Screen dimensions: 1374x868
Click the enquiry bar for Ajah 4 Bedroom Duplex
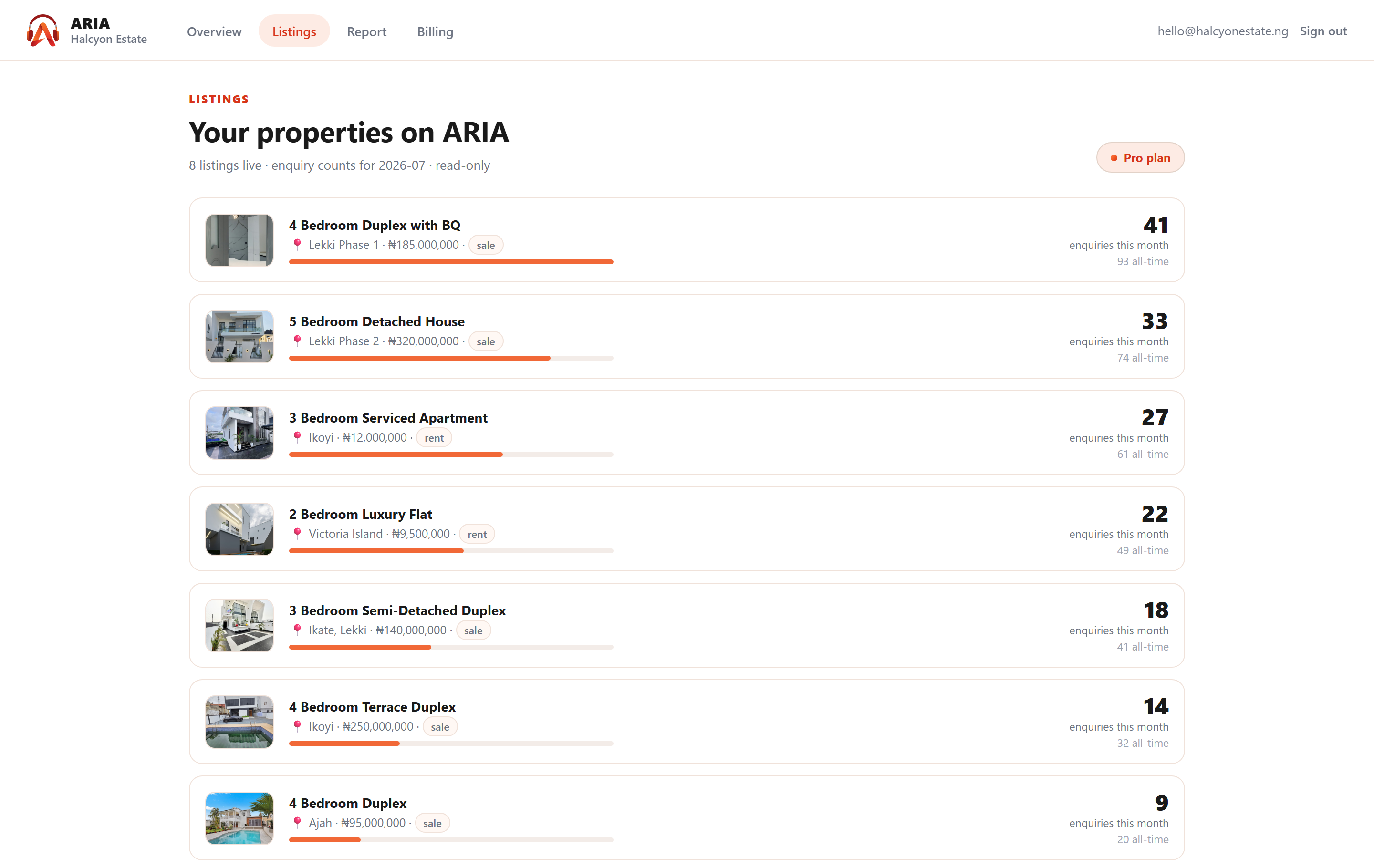point(451,840)
